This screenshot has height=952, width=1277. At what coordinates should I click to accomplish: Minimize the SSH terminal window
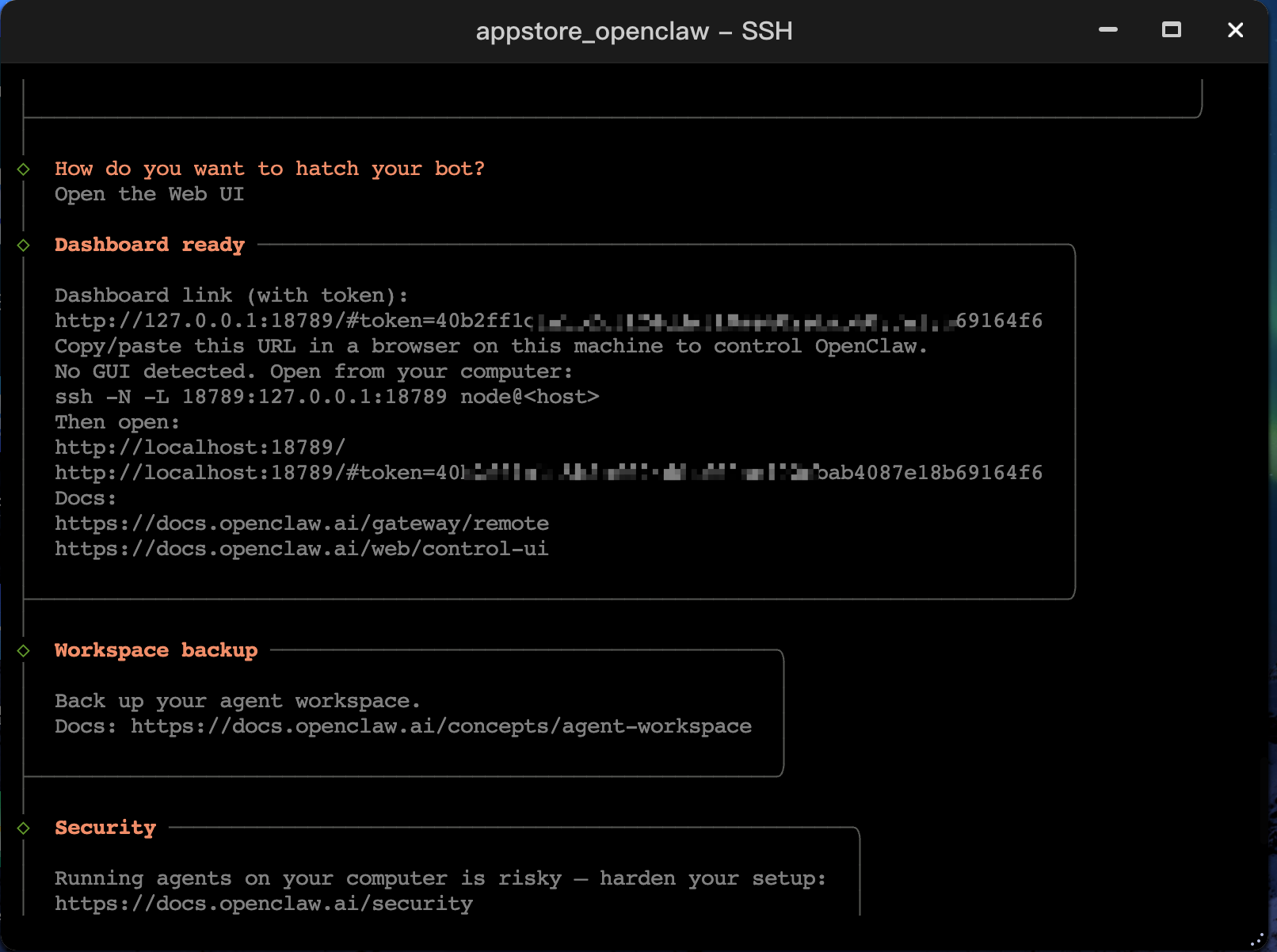pyautogui.click(x=1107, y=30)
